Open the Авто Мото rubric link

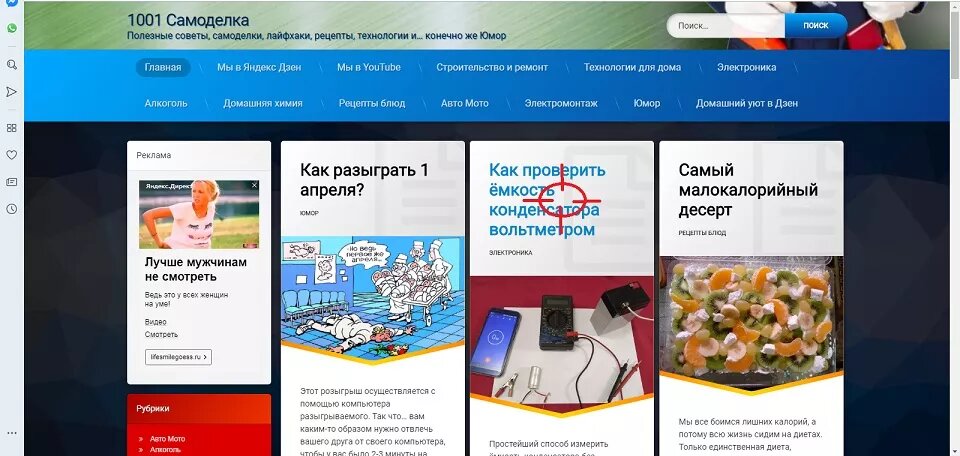167,439
